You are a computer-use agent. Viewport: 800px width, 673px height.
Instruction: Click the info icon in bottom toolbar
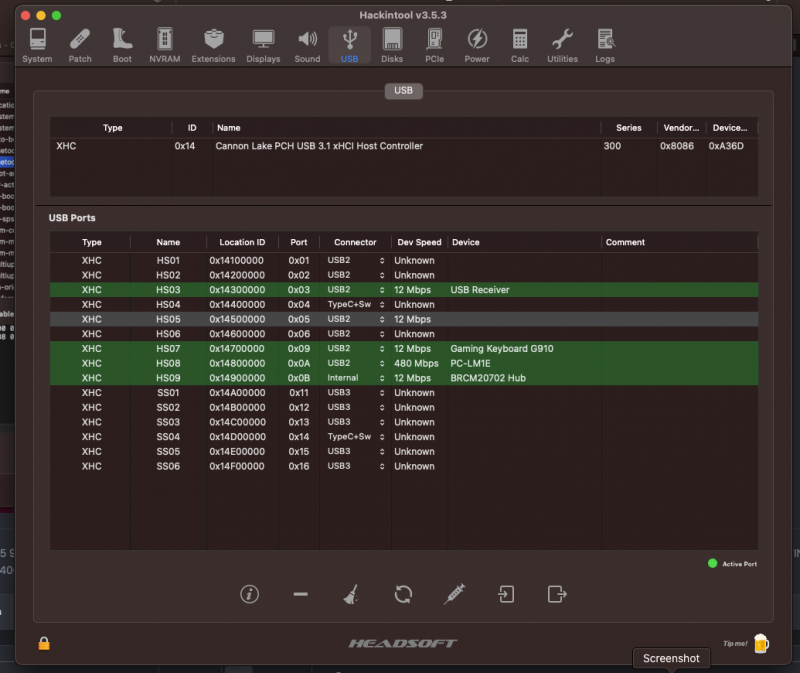(x=250, y=594)
